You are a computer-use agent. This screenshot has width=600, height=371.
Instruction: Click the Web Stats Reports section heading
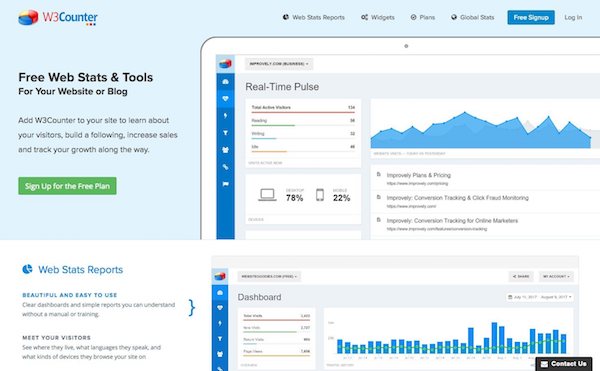point(73,270)
